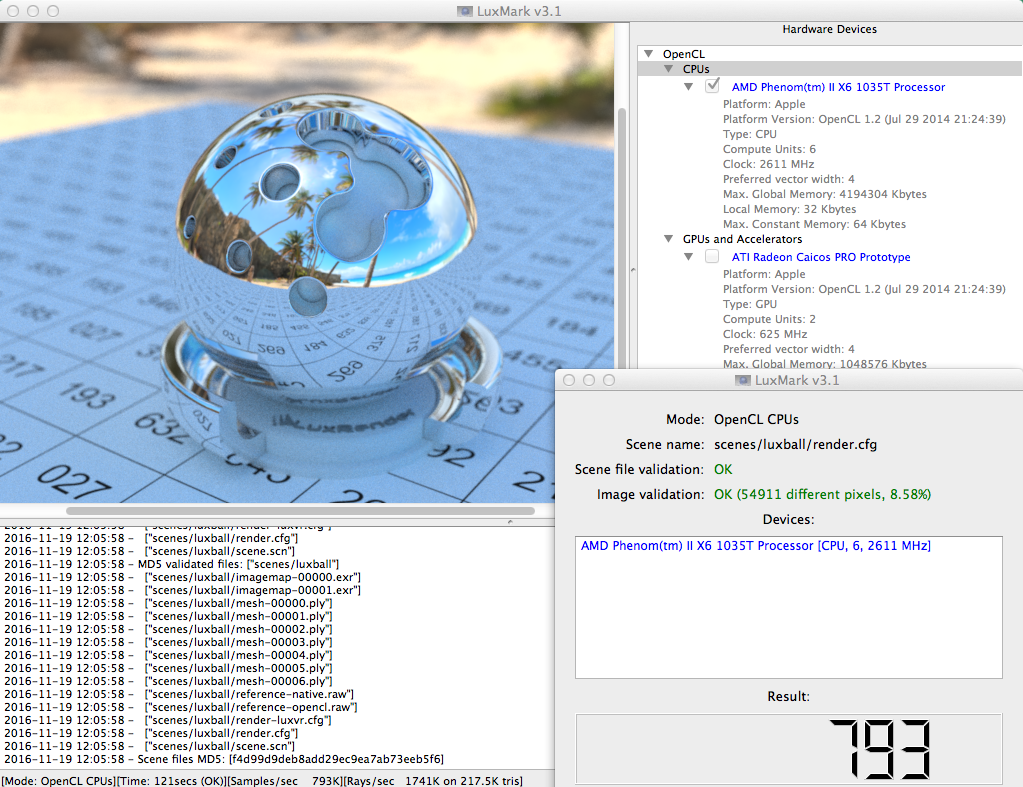Select the device in the results Devices list

[x=756, y=546]
